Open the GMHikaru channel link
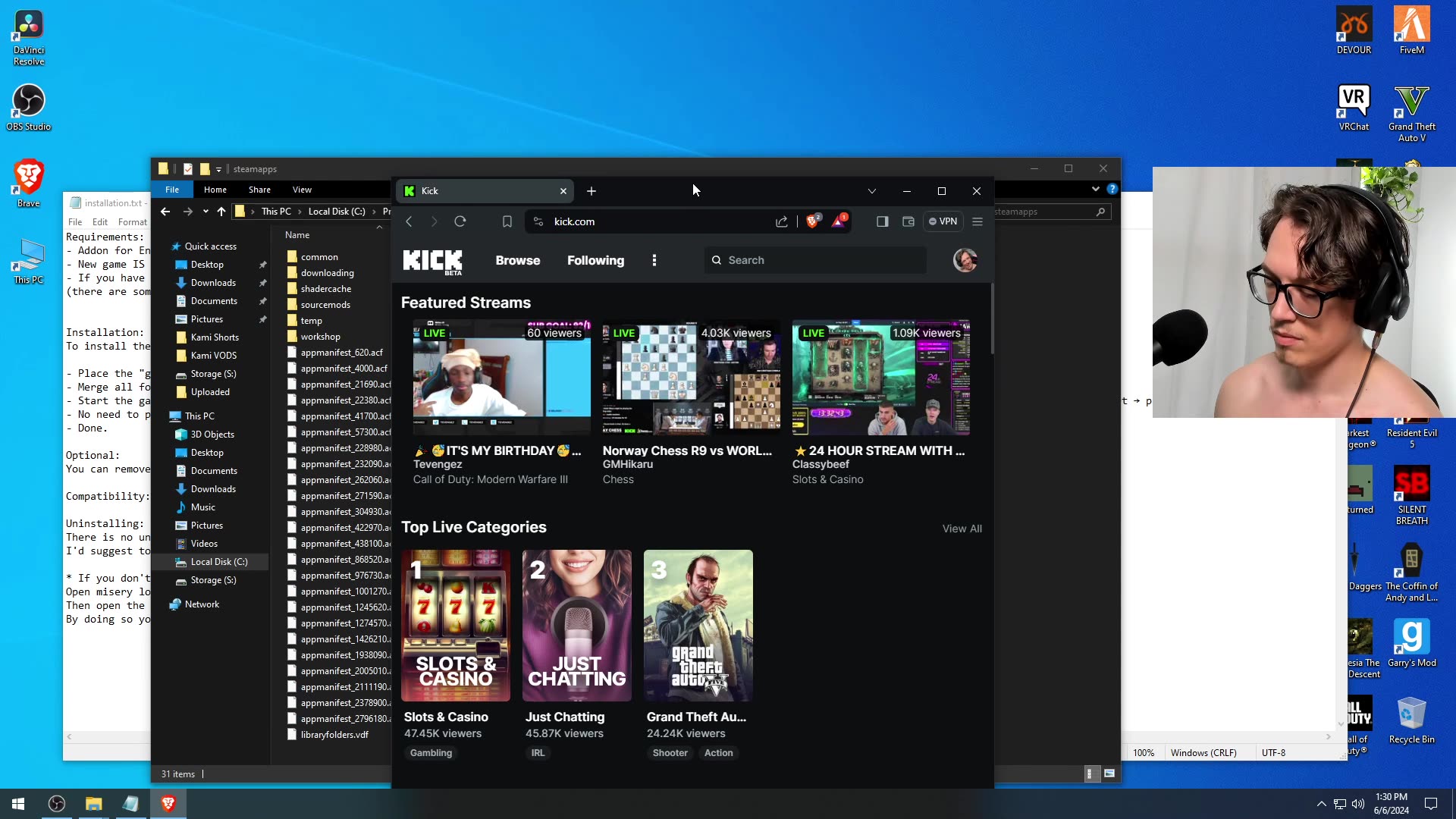Viewport: 1456px width, 819px height. pos(627,464)
